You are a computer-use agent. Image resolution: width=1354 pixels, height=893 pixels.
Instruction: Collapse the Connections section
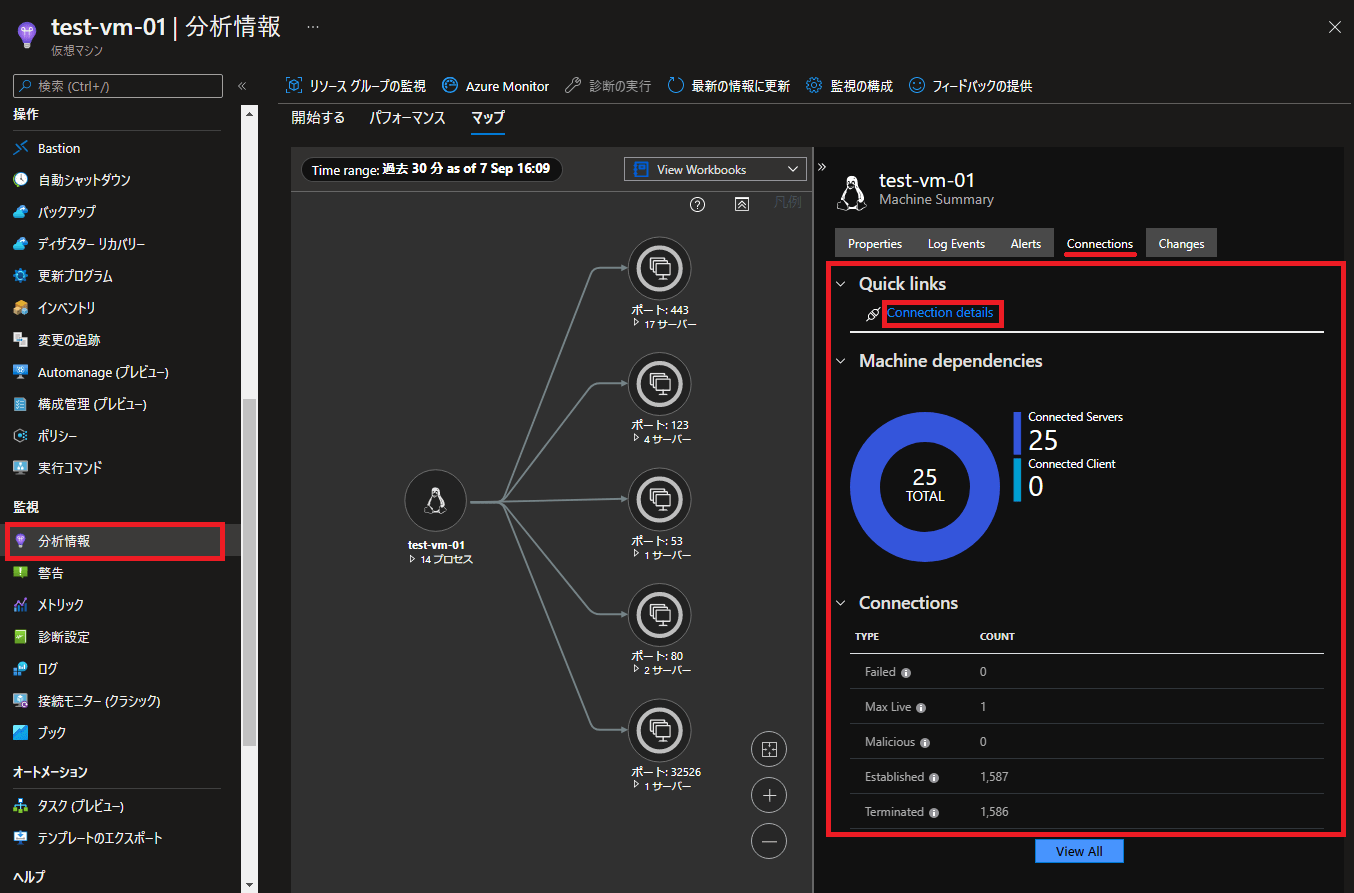[840, 603]
